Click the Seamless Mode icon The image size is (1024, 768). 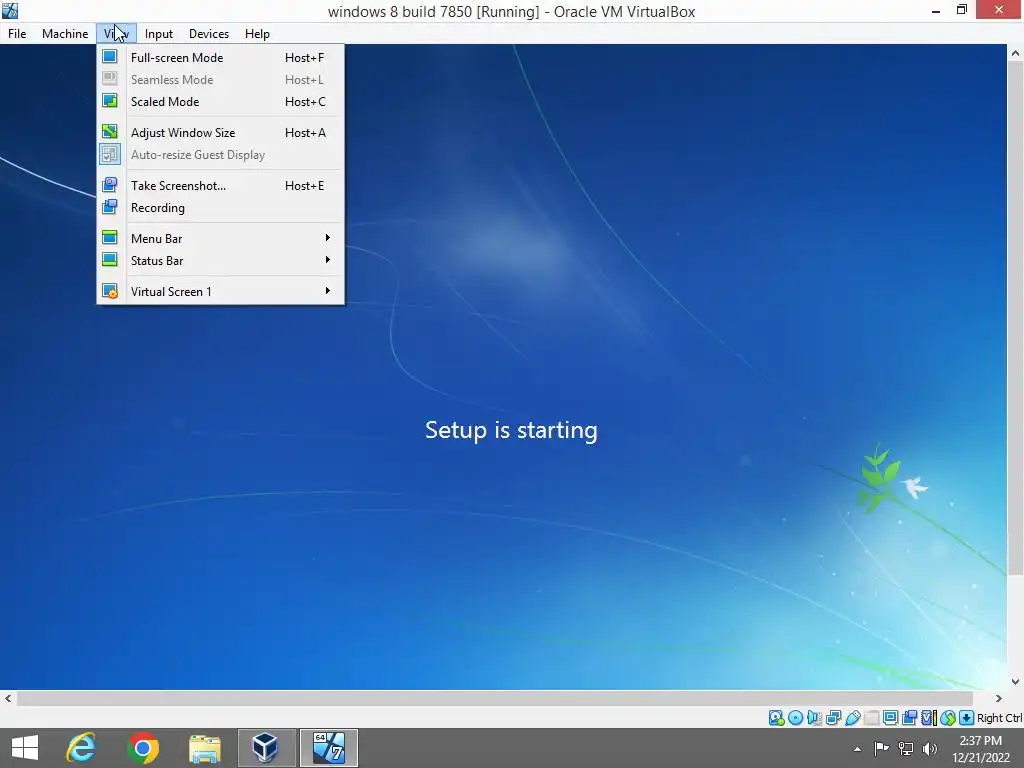(x=110, y=79)
